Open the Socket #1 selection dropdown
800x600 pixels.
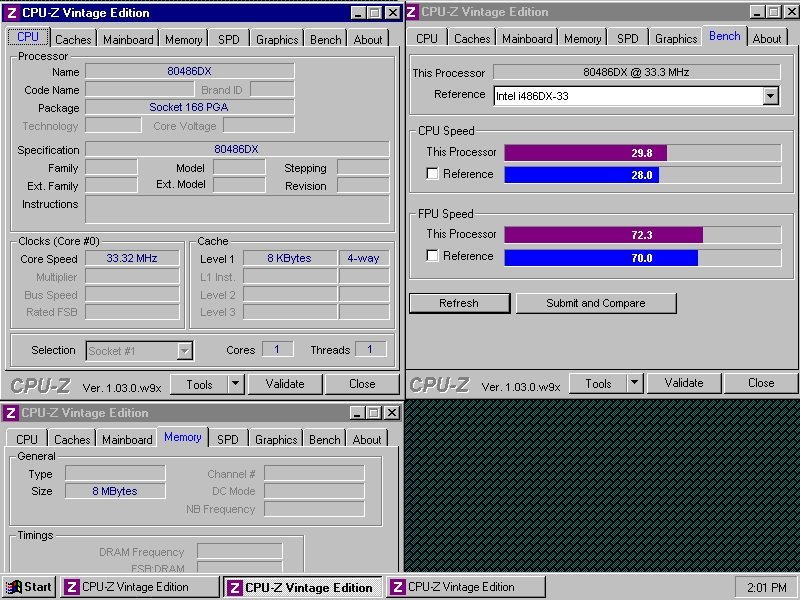click(185, 351)
